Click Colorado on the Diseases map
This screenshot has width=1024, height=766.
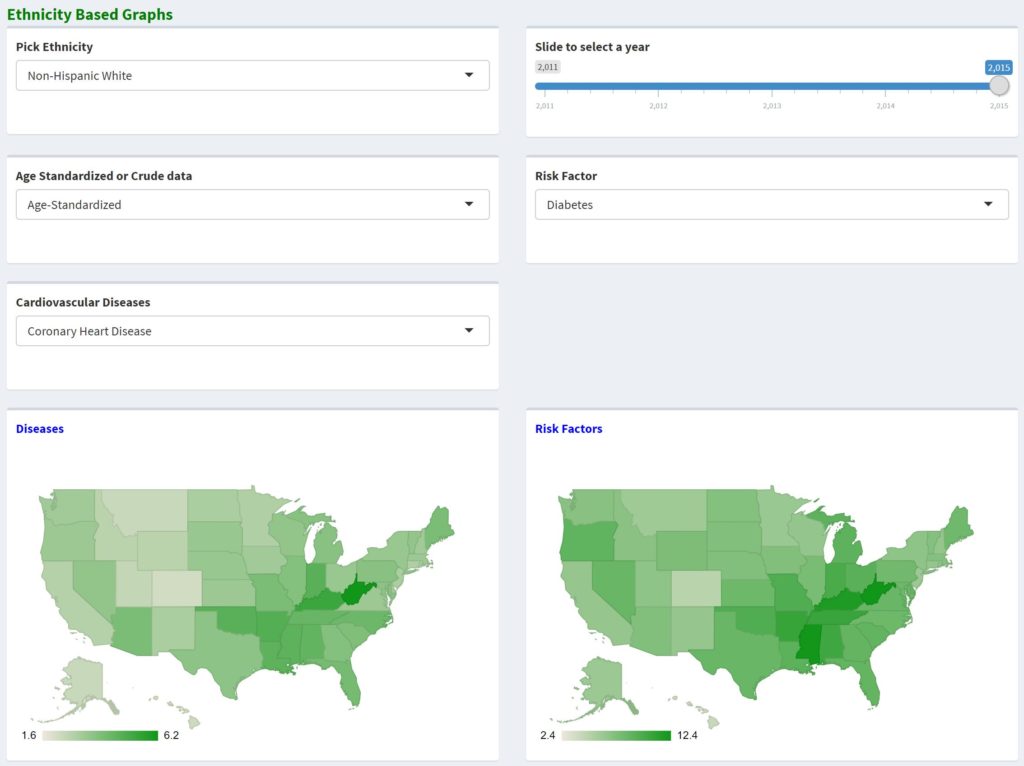(177, 588)
